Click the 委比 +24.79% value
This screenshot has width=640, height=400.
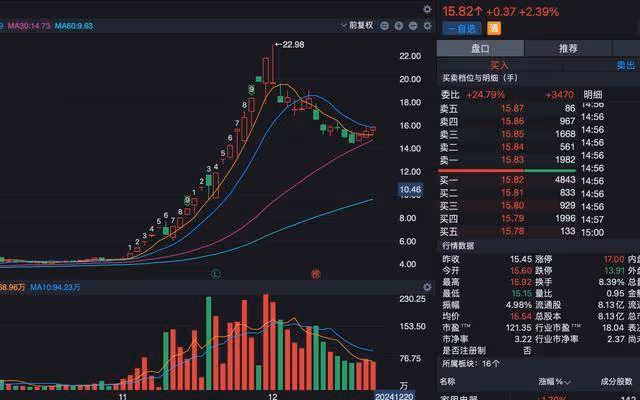pos(485,95)
